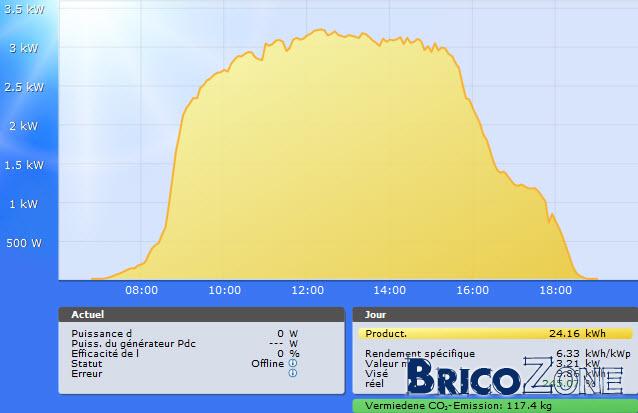Click the Offline status text
Image resolution: width=638 pixels, height=413 pixels.
(x=267, y=363)
